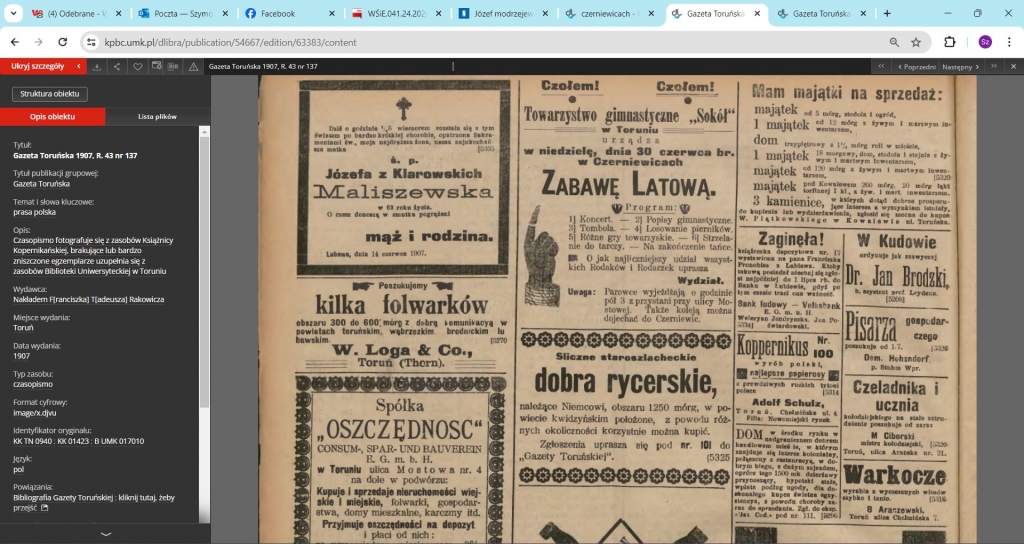This screenshot has height=544, width=1024.
Task: Go to the Poprzedni publication
Action: pyautogui.click(x=917, y=67)
